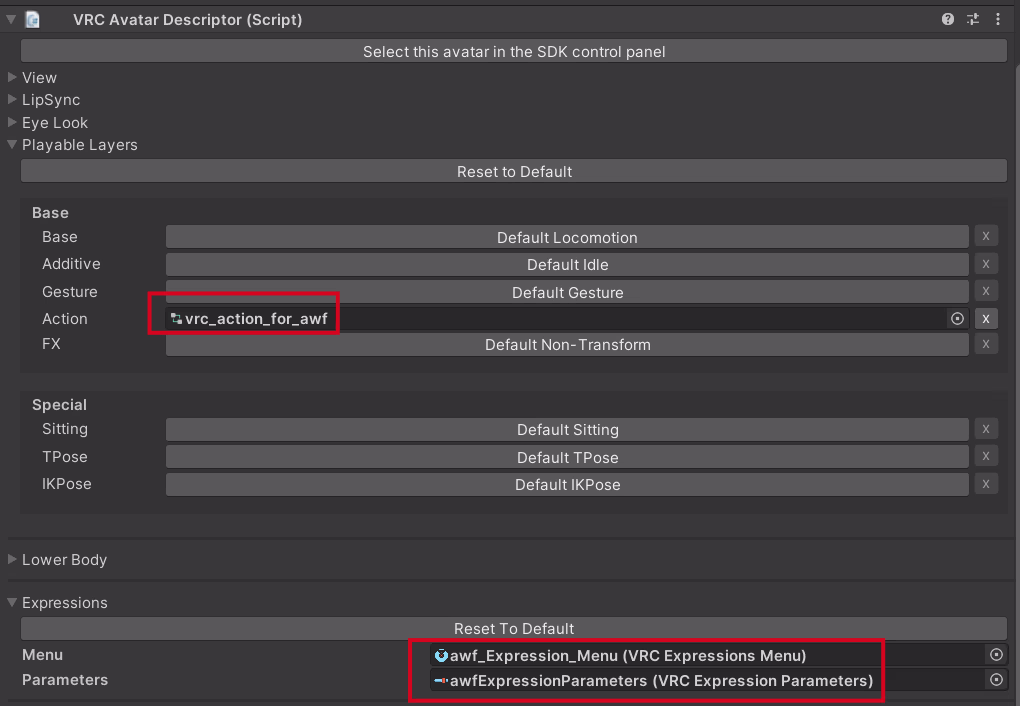Click the awf_Expression_Menu asset icon
The image size is (1020, 706).
click(x=441, y=656)
